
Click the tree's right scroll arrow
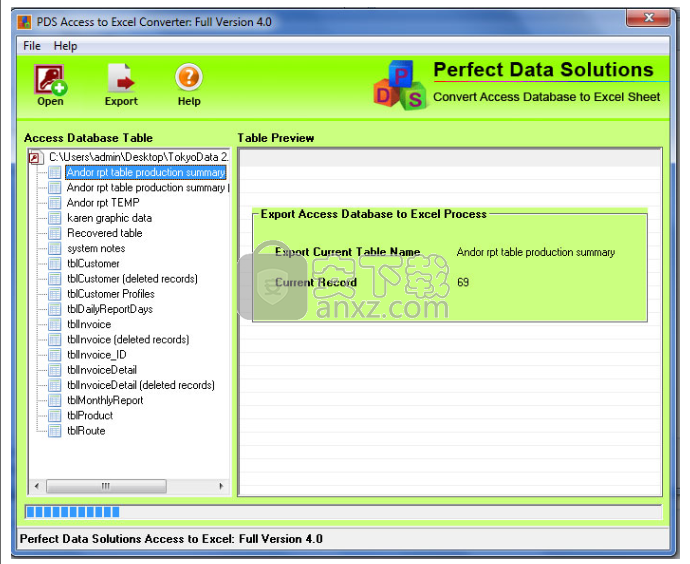click(221, 486)
